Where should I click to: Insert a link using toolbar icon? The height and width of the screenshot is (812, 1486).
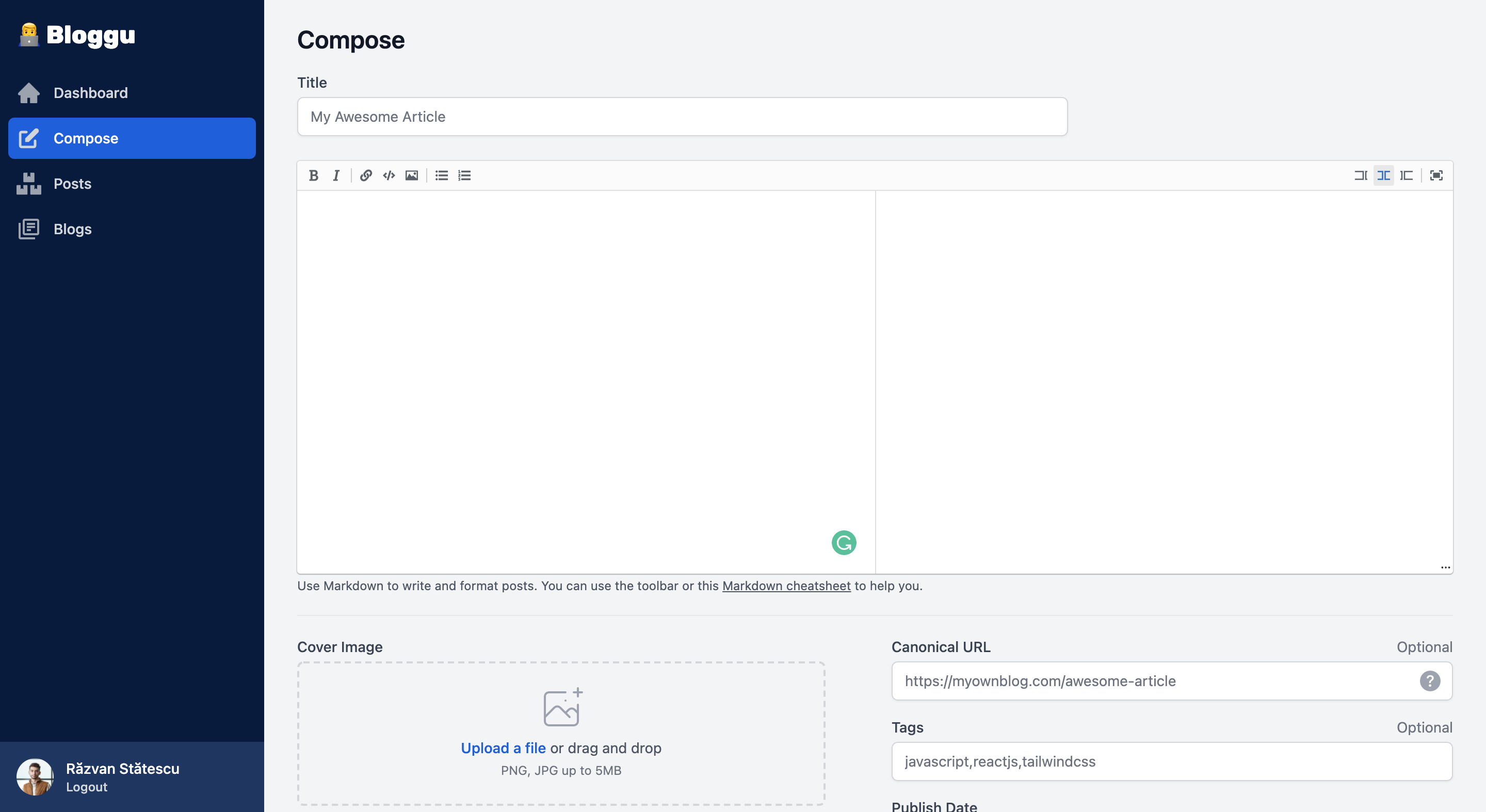(x=366, y=175)
